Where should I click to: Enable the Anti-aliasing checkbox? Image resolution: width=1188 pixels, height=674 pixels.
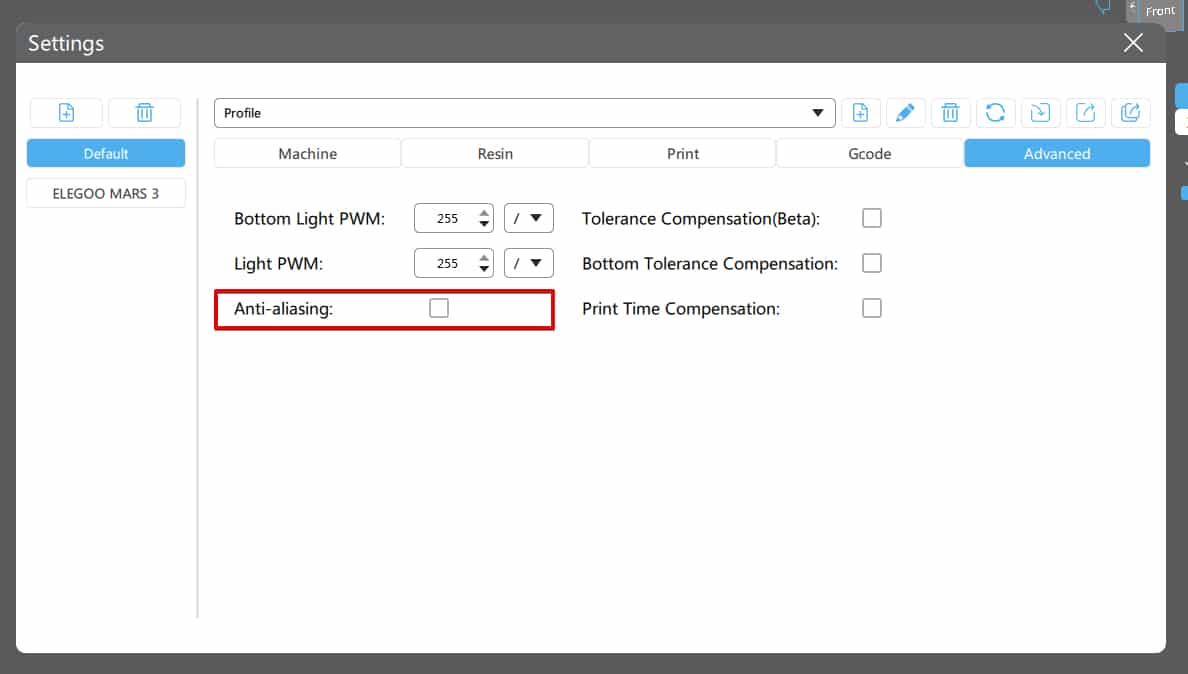tap(438, 308)
